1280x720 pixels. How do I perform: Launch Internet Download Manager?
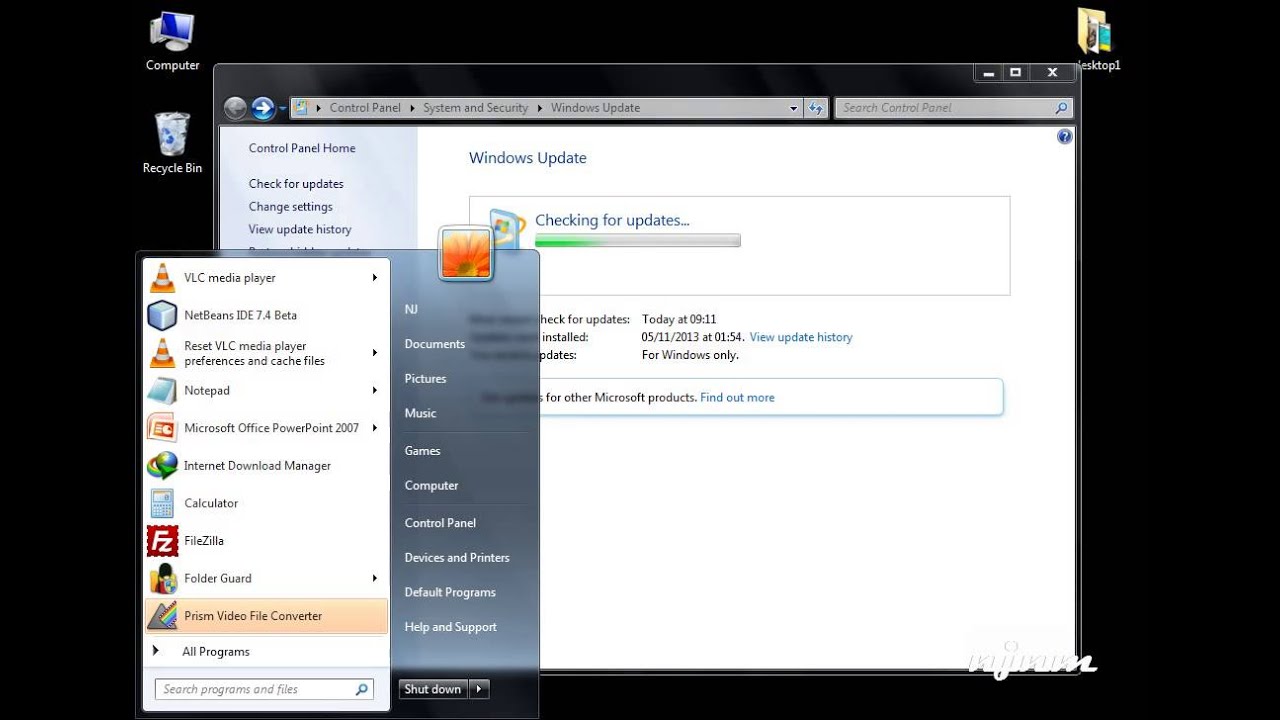point(265,465)
